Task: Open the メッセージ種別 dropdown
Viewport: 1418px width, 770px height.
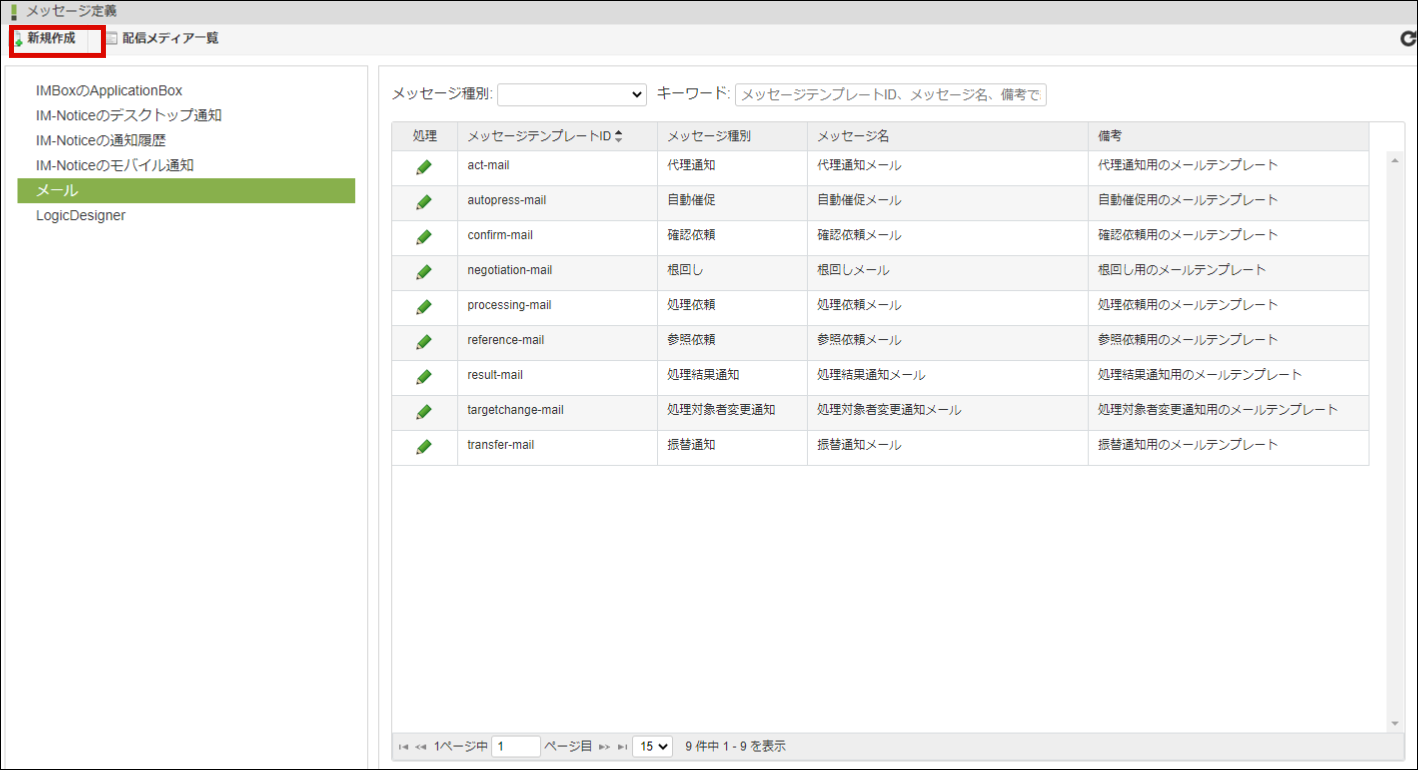Action: click(x=572, y=94)
